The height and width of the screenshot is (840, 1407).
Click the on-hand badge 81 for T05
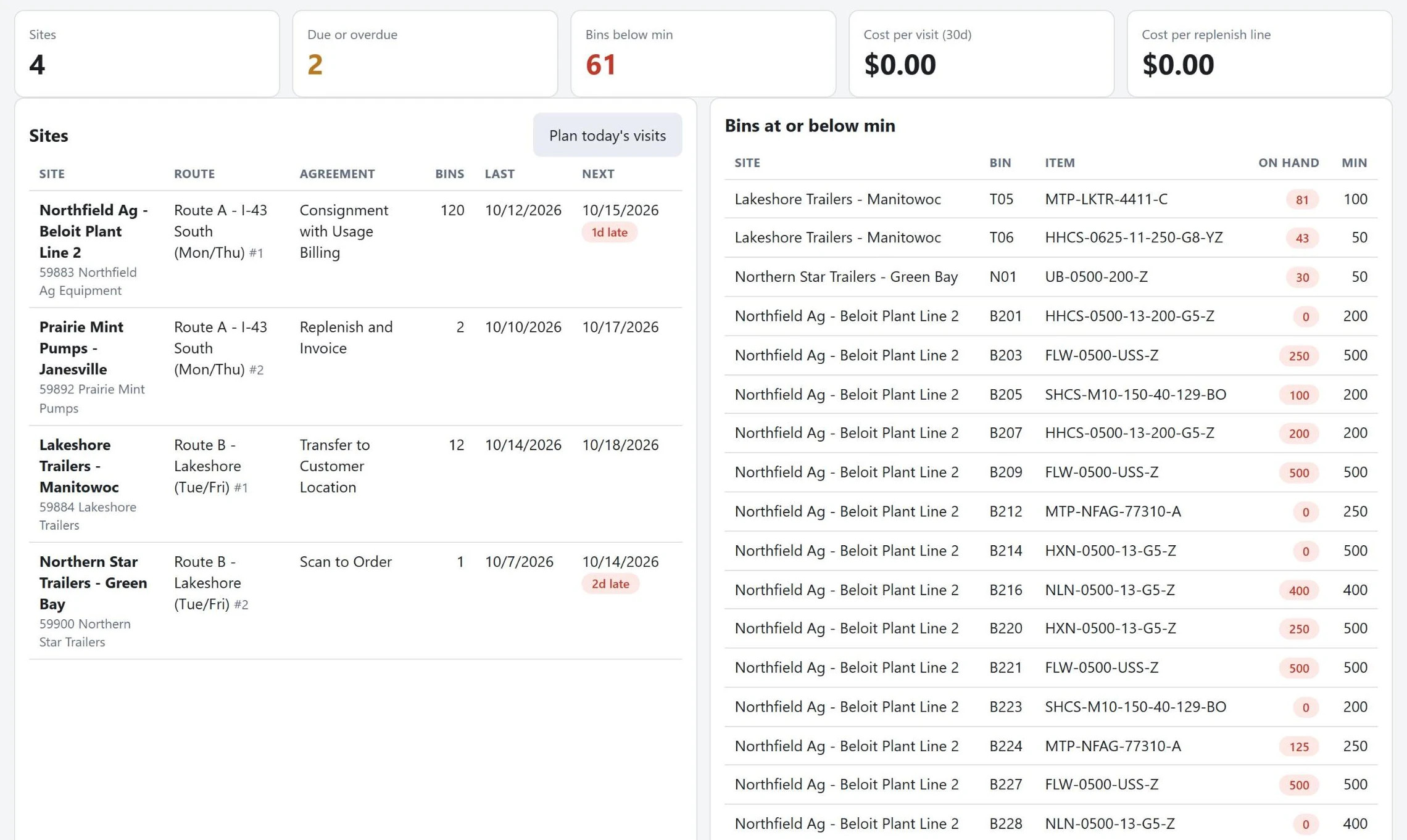point(1302,200)
